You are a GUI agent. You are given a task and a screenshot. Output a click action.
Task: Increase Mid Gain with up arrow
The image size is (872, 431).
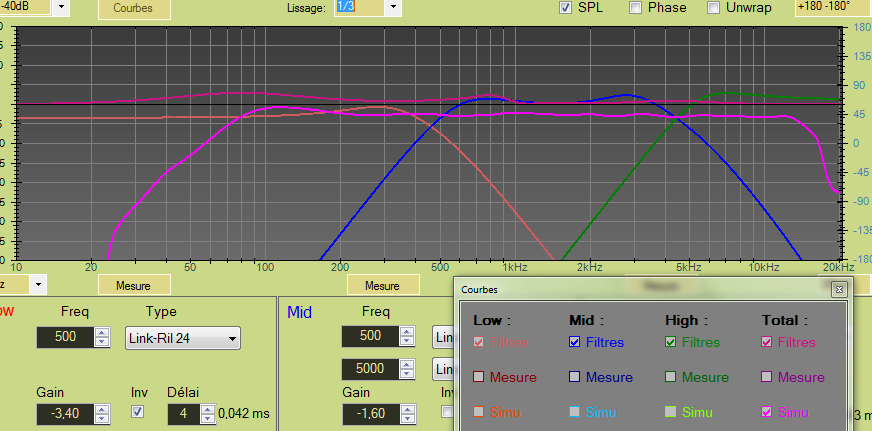point(406,408)
